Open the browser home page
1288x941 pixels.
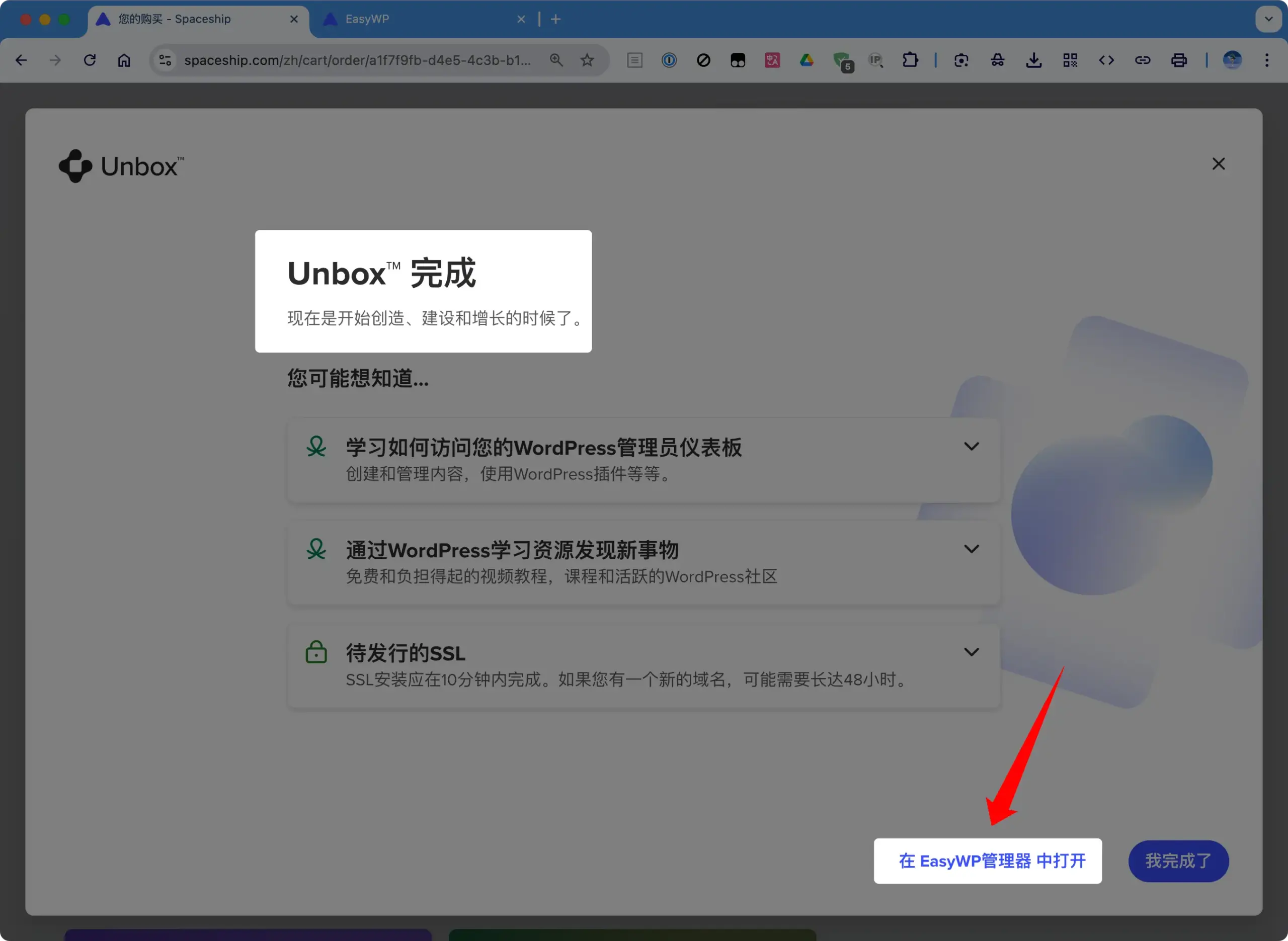click(124, 60)
